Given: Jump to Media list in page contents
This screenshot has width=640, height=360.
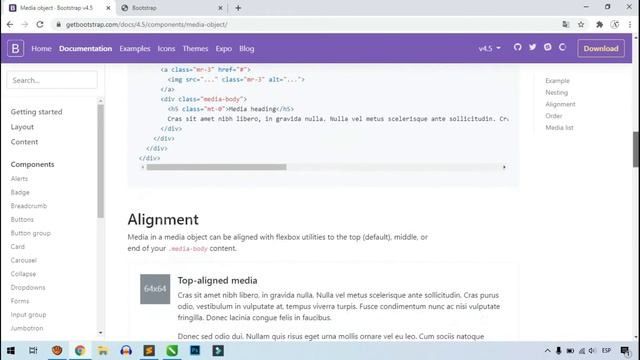Looking at the screenshot, I should [559, 128].
